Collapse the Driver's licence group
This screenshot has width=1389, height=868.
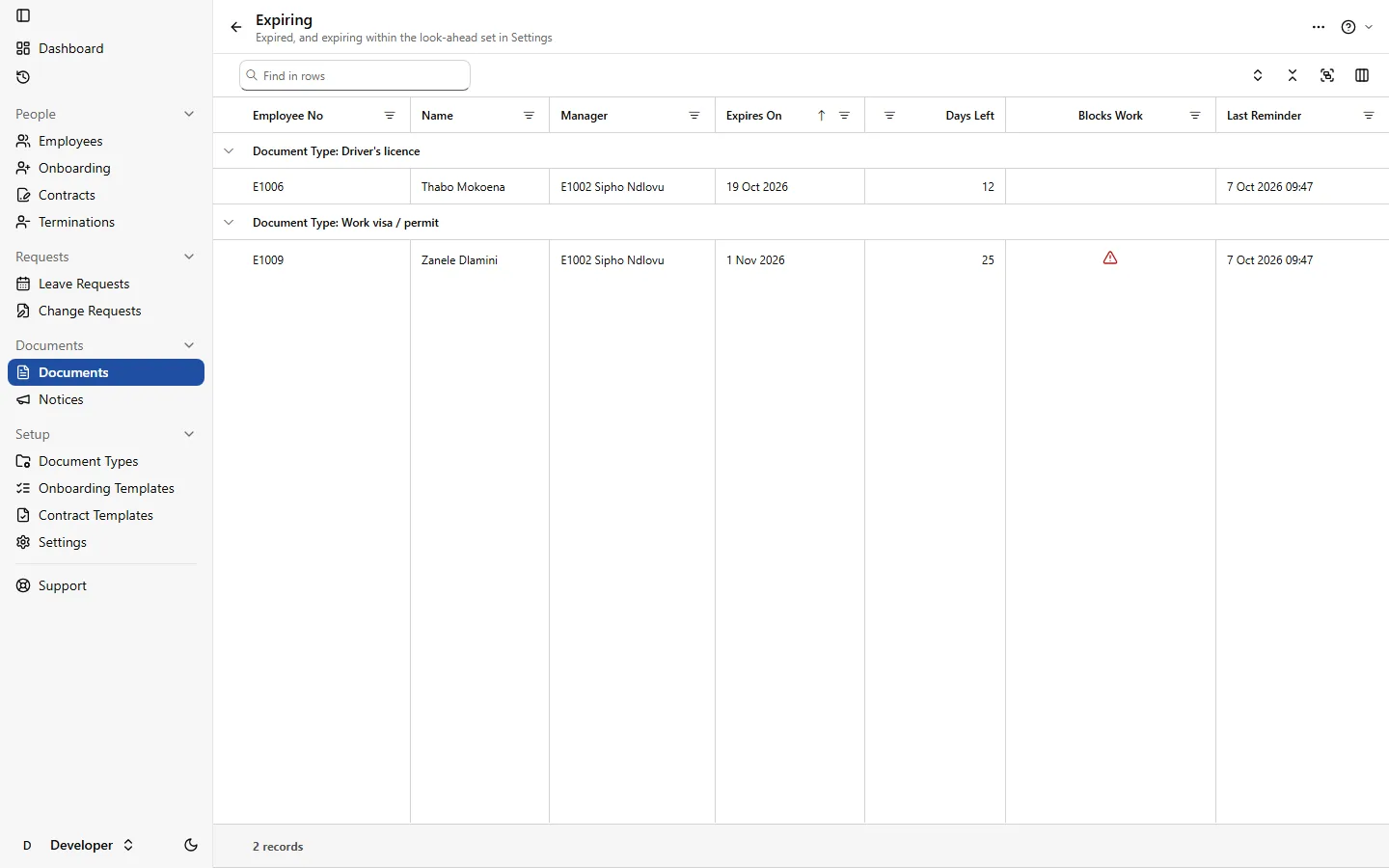coord(229,151)
